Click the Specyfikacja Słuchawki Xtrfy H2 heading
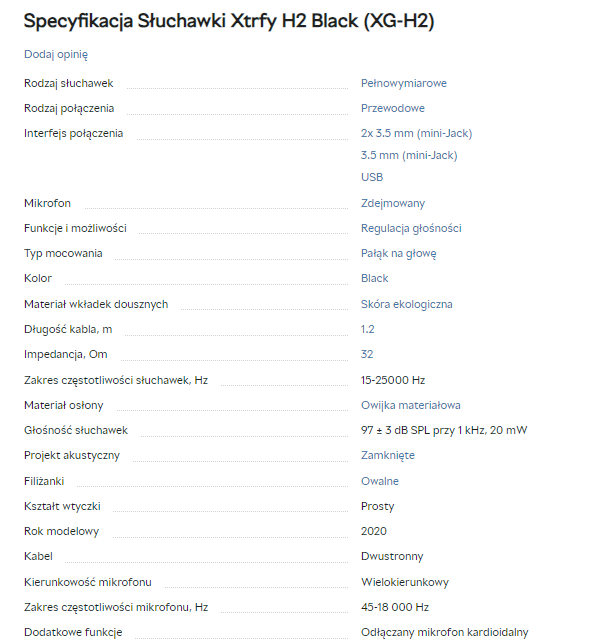 [229, 21]
